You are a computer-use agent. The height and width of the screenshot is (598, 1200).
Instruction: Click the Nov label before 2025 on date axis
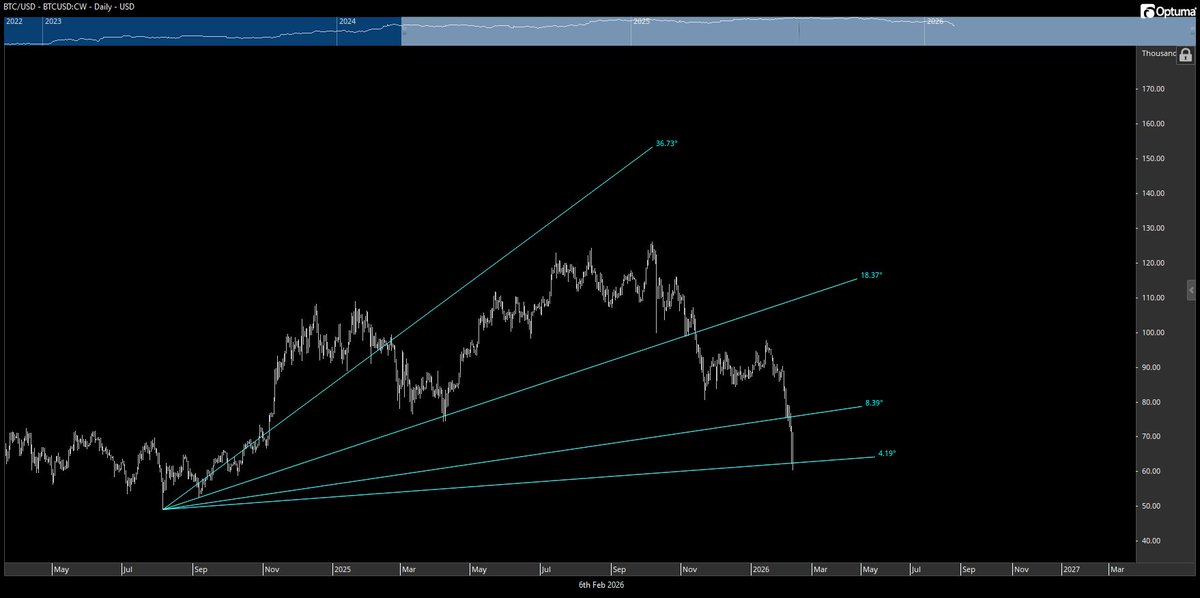[x=271, y=569]
